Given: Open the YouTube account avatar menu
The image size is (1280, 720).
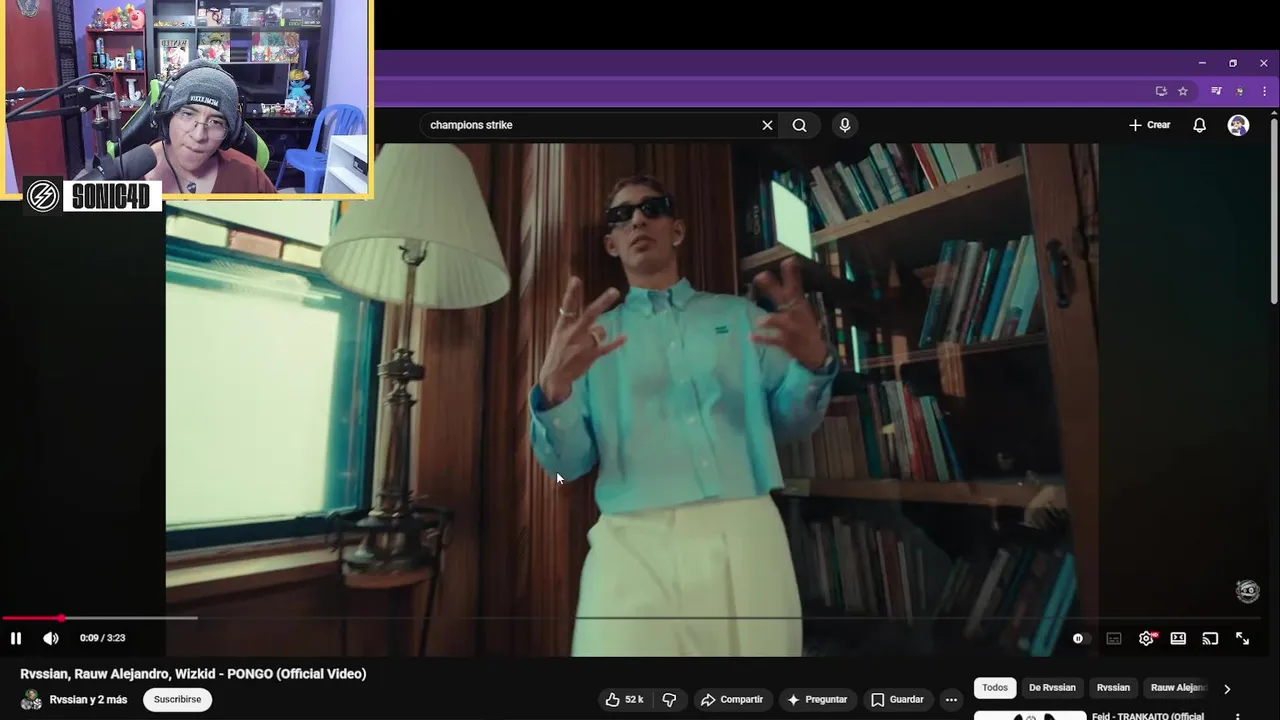Looking at the screenshot, I should coord(1238,125).
